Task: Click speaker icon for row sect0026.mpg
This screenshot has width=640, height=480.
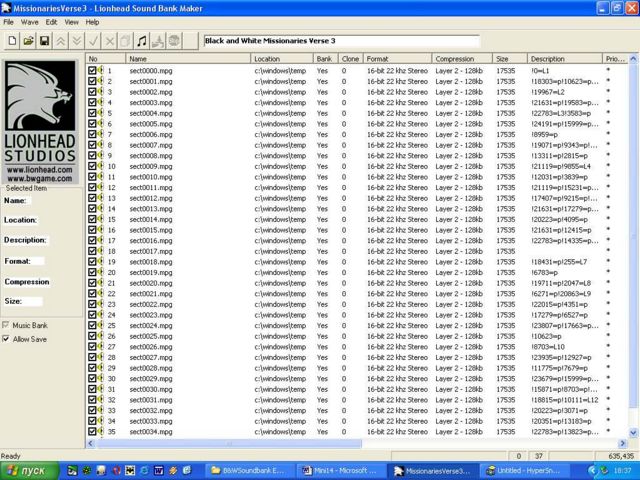Action: click(x=101, y=346)
